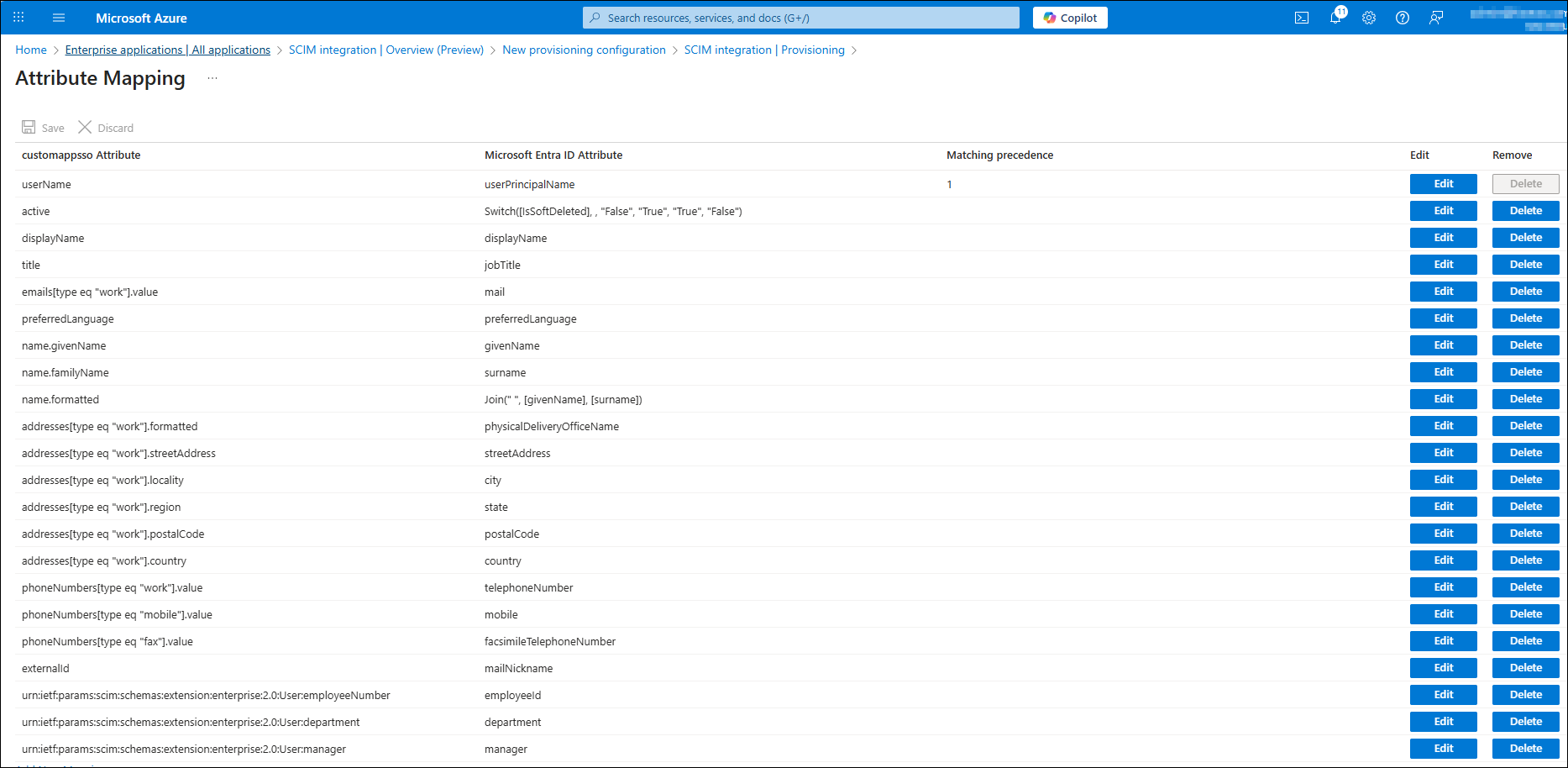Edit the name.formatted mapping

pyautogui.click(x=1443, y=399)
